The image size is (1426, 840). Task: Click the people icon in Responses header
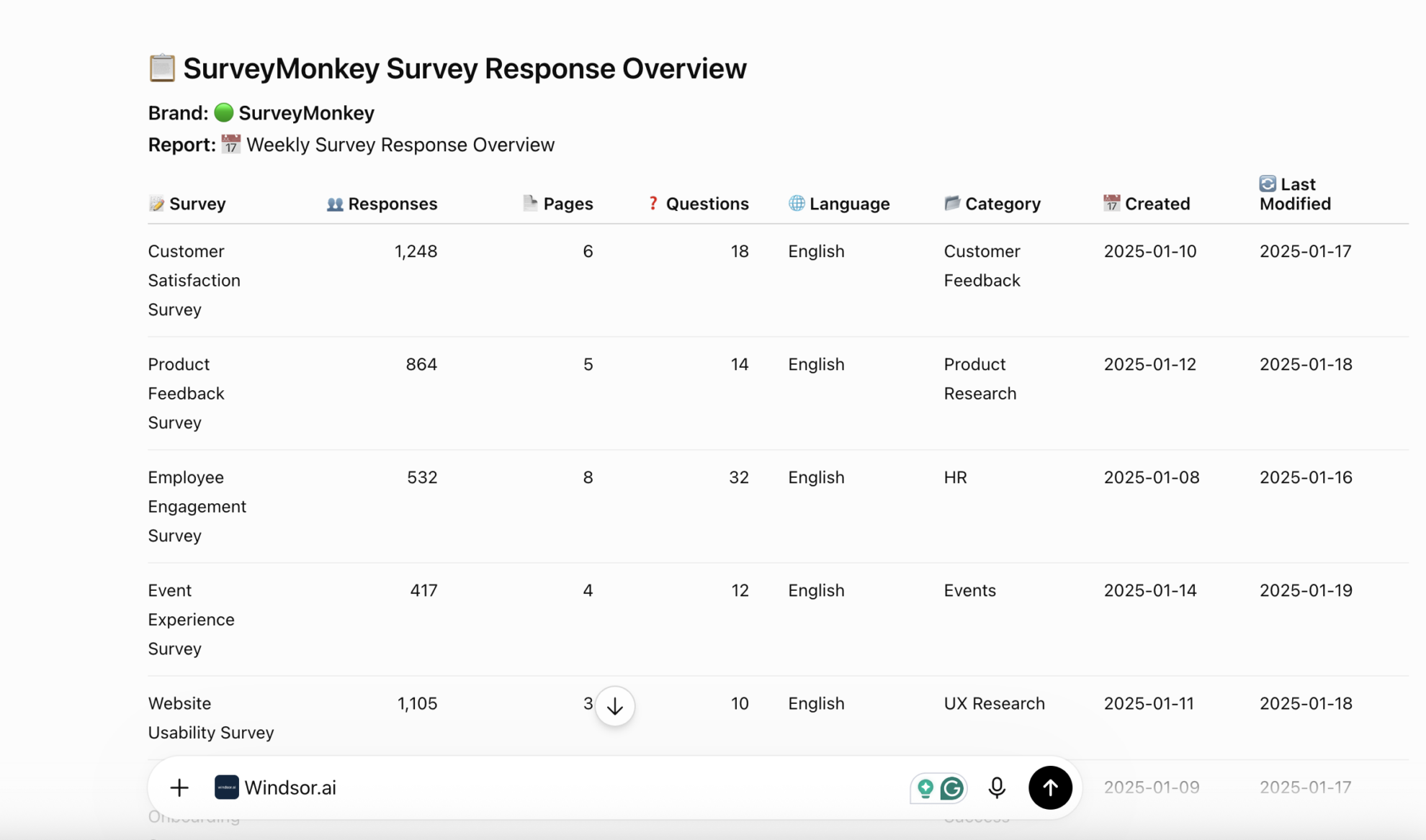tap(335, 204)
